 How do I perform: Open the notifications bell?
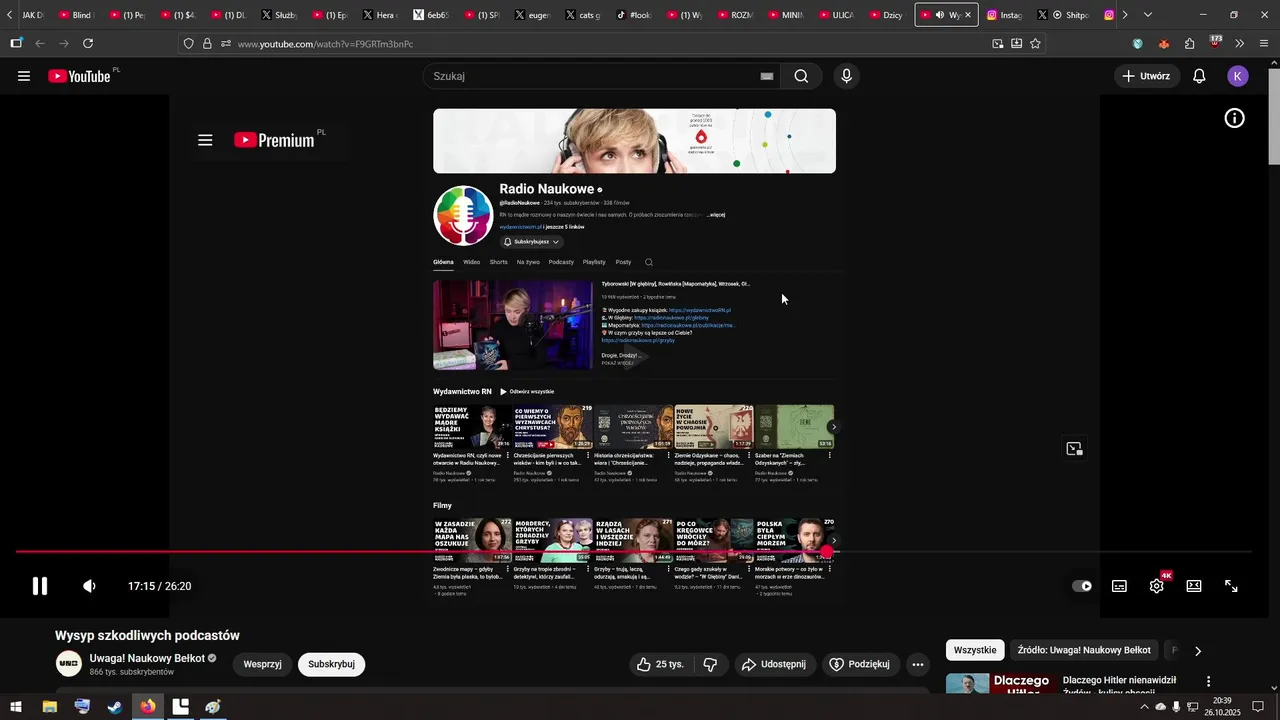1199,76
